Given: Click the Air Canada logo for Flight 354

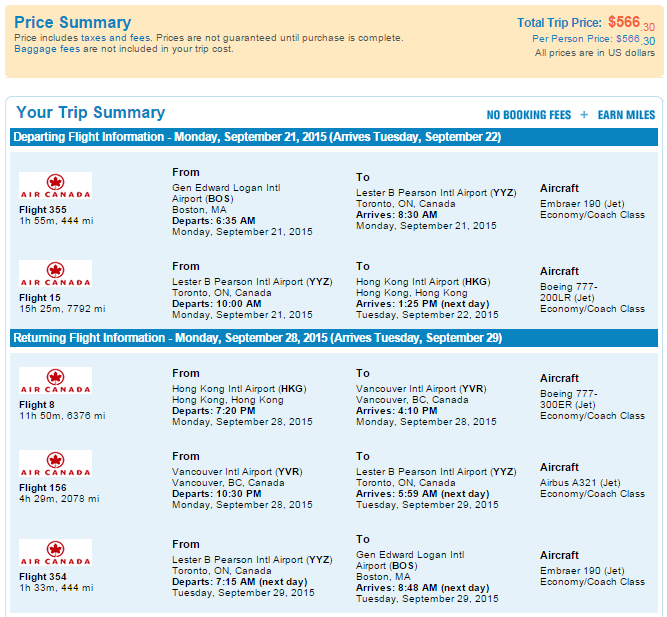Looking at the screenshot, I should pos(55,552).
